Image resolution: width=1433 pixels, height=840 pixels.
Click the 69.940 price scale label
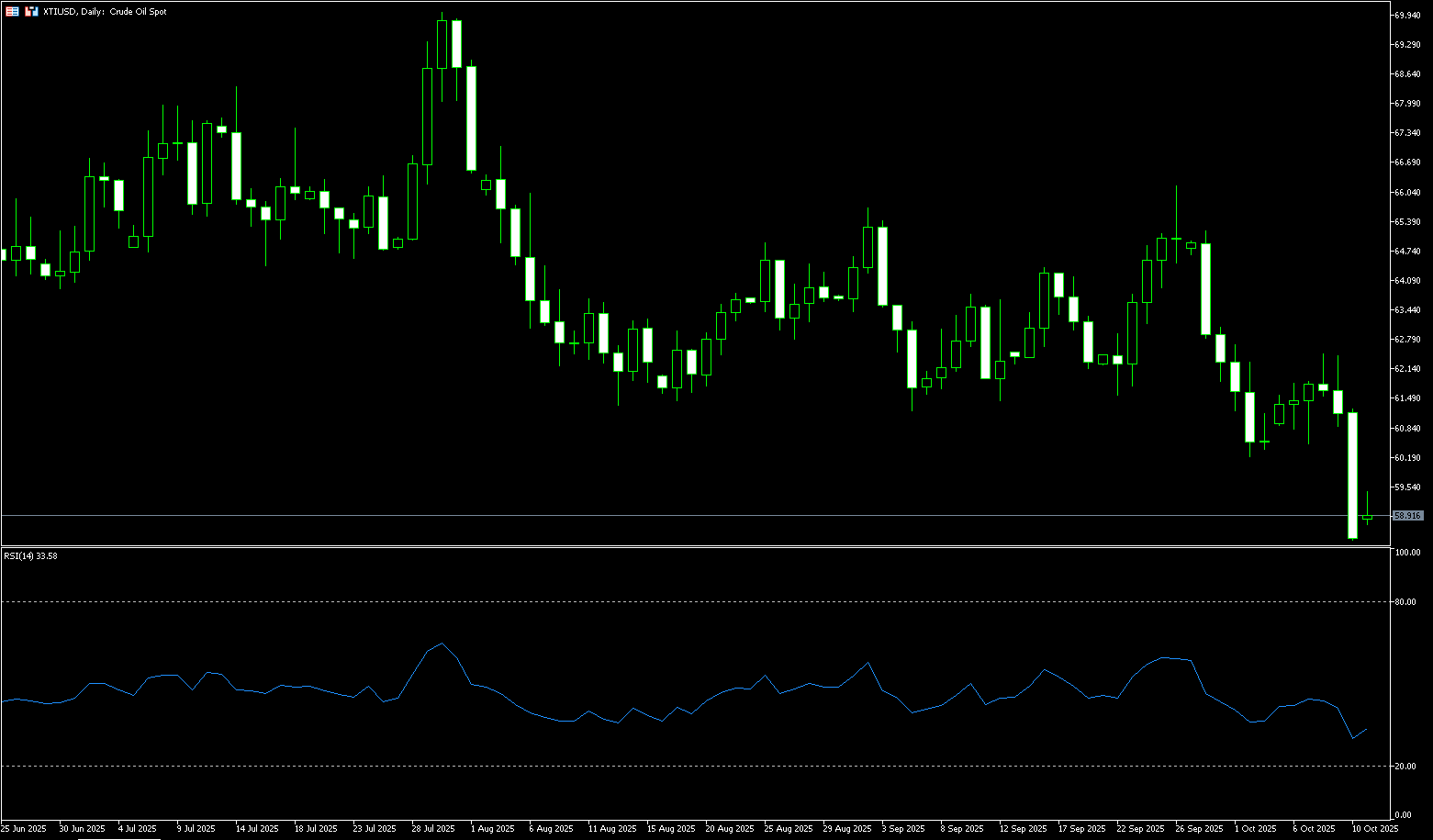(1408, 16)
